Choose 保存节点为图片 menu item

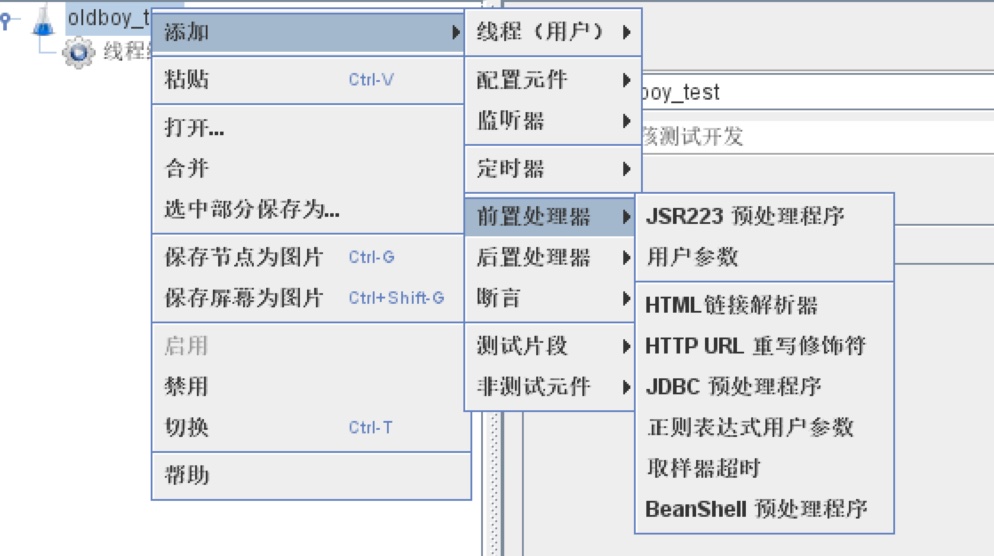243,258
